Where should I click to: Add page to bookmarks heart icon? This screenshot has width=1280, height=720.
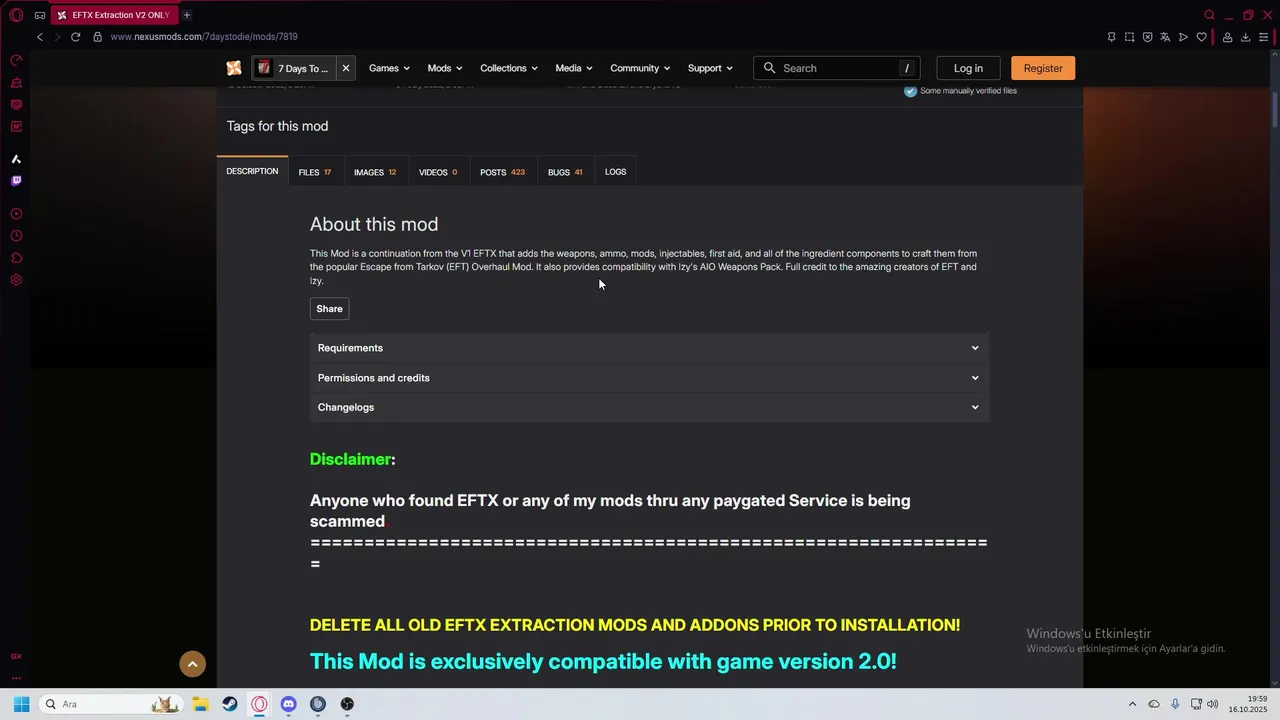1201,37
